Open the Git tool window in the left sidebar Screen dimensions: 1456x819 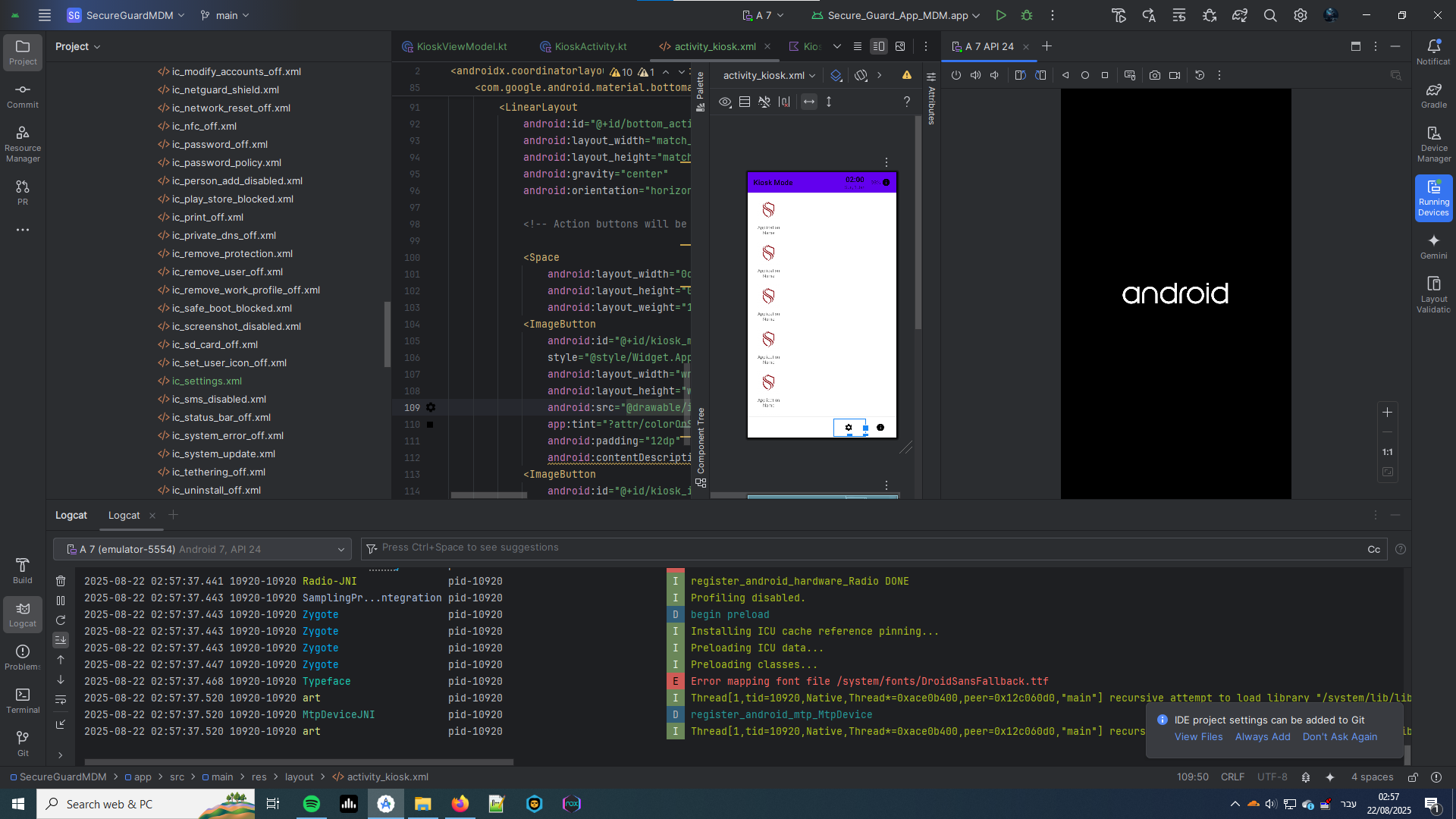[23, 744]
